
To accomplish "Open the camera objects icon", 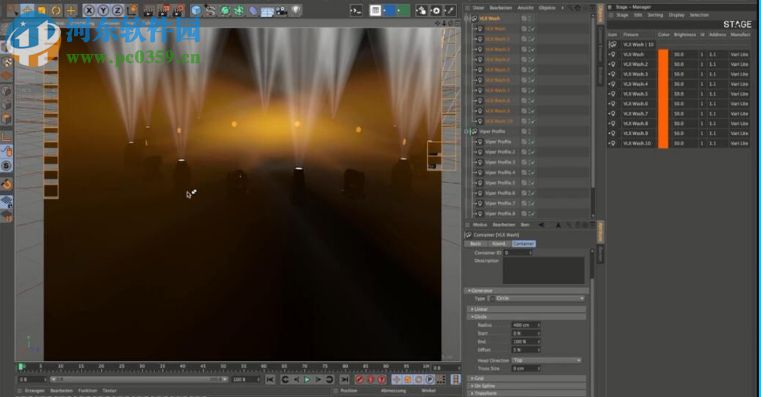I will click(281, 10).
